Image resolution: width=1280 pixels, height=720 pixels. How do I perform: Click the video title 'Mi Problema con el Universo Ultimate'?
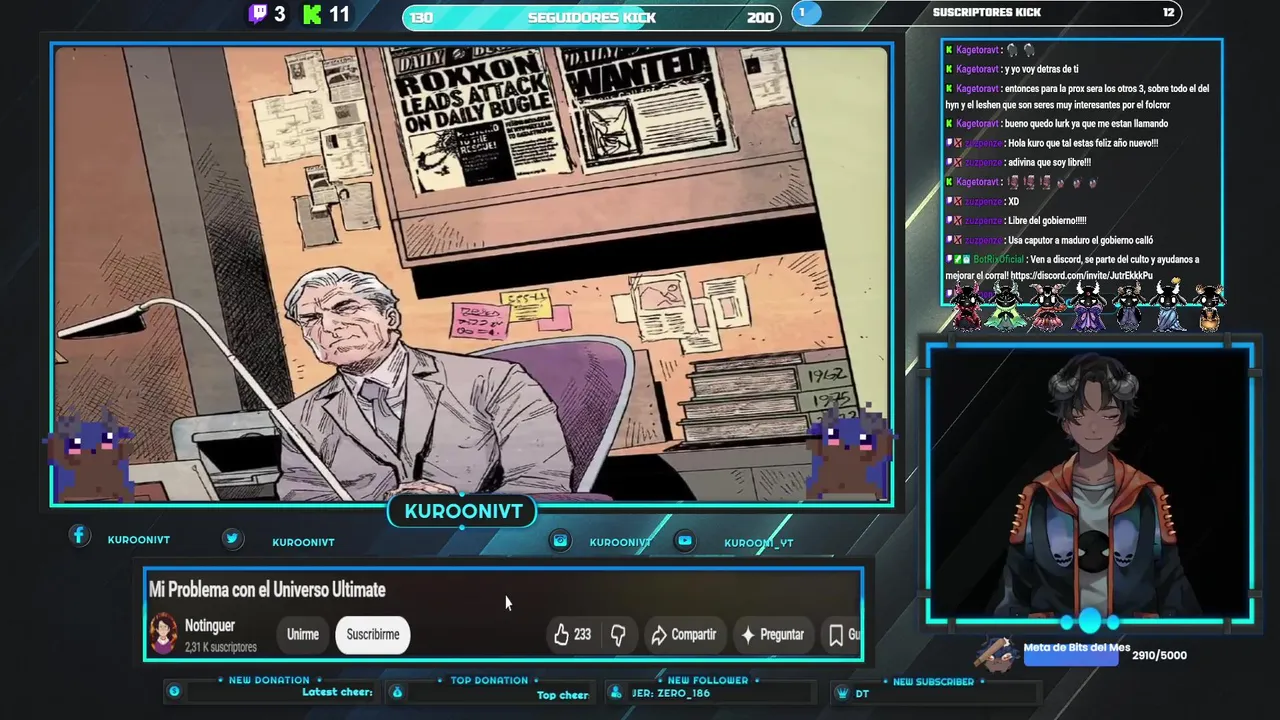(267, 590)
